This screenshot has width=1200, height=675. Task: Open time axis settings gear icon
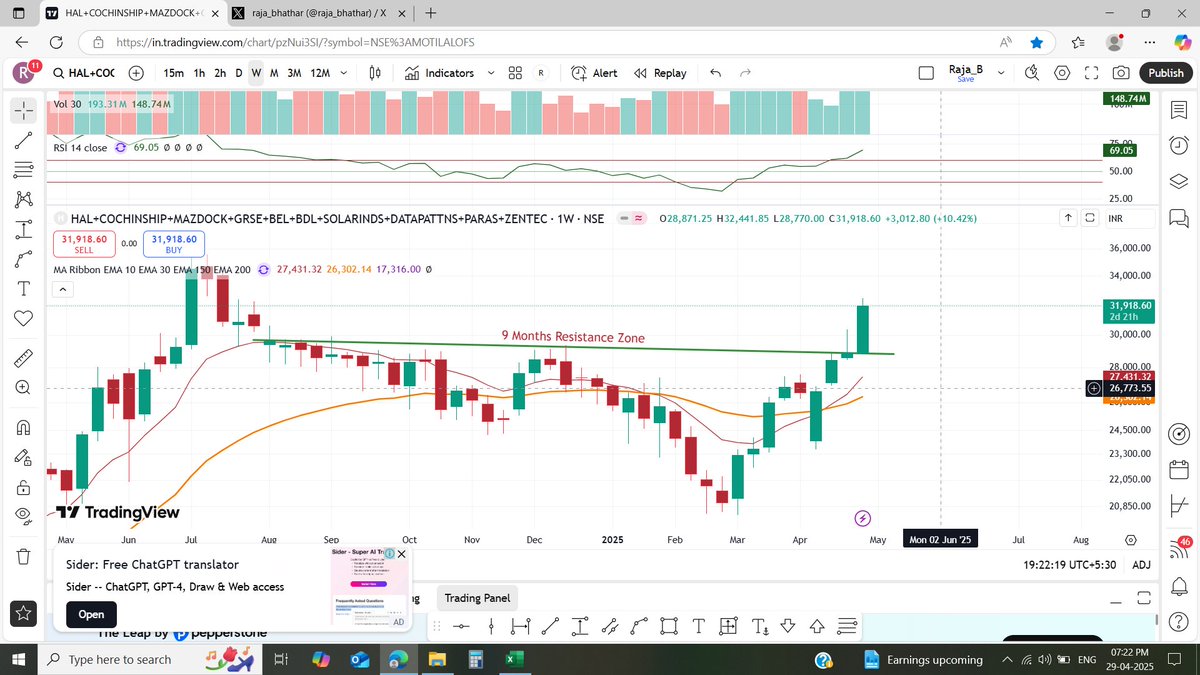(x=1131, y=539)
